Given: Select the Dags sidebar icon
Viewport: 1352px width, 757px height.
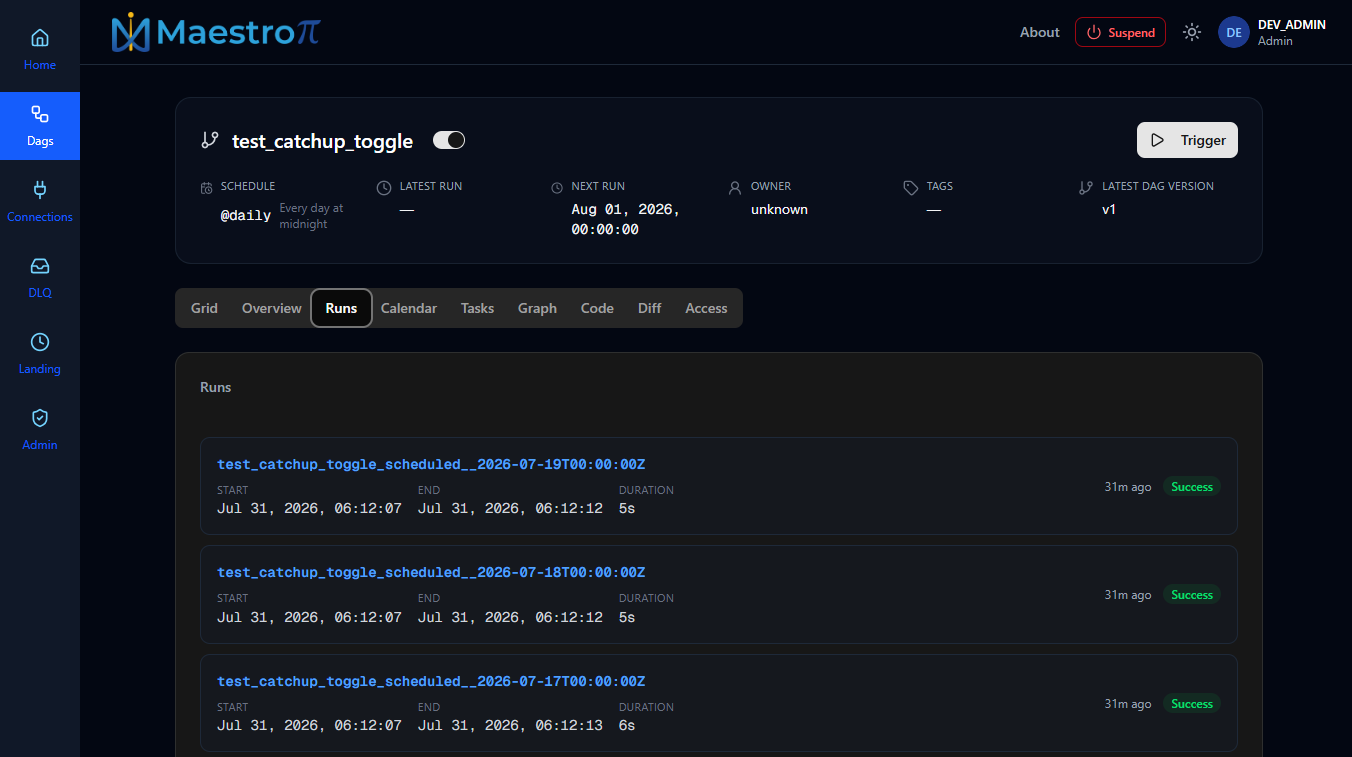Looking at the screenshot, I should coord(40,114).
